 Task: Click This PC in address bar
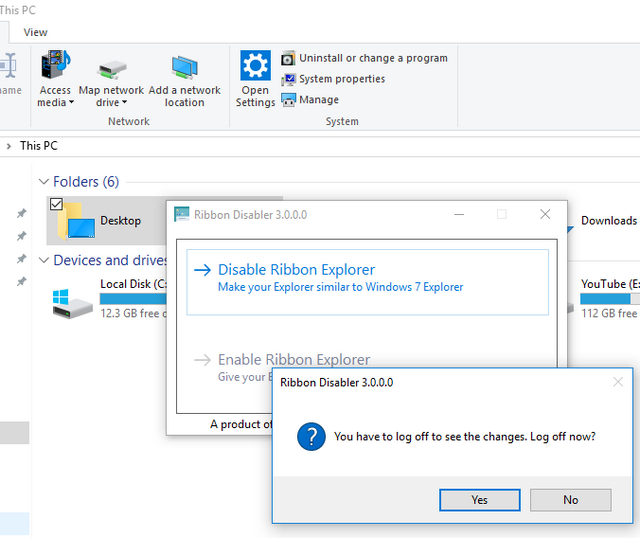pos(39,146)
